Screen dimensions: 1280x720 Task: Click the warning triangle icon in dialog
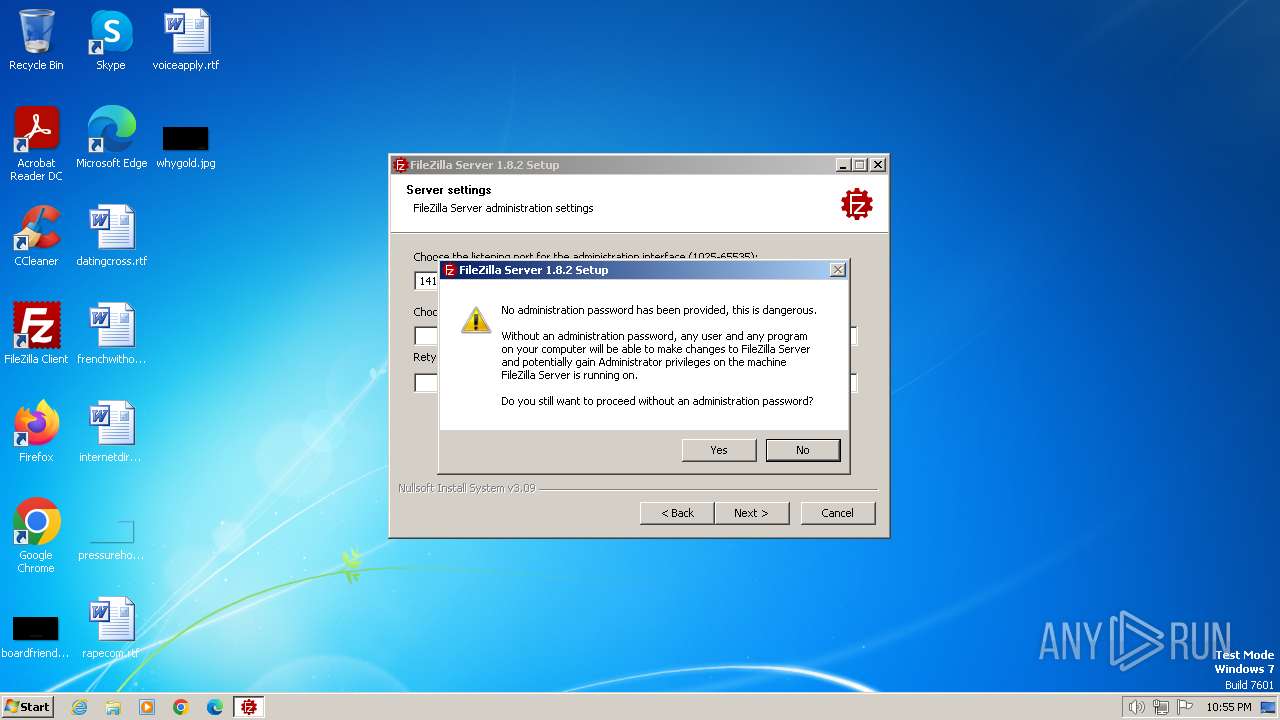click(476, 319)
